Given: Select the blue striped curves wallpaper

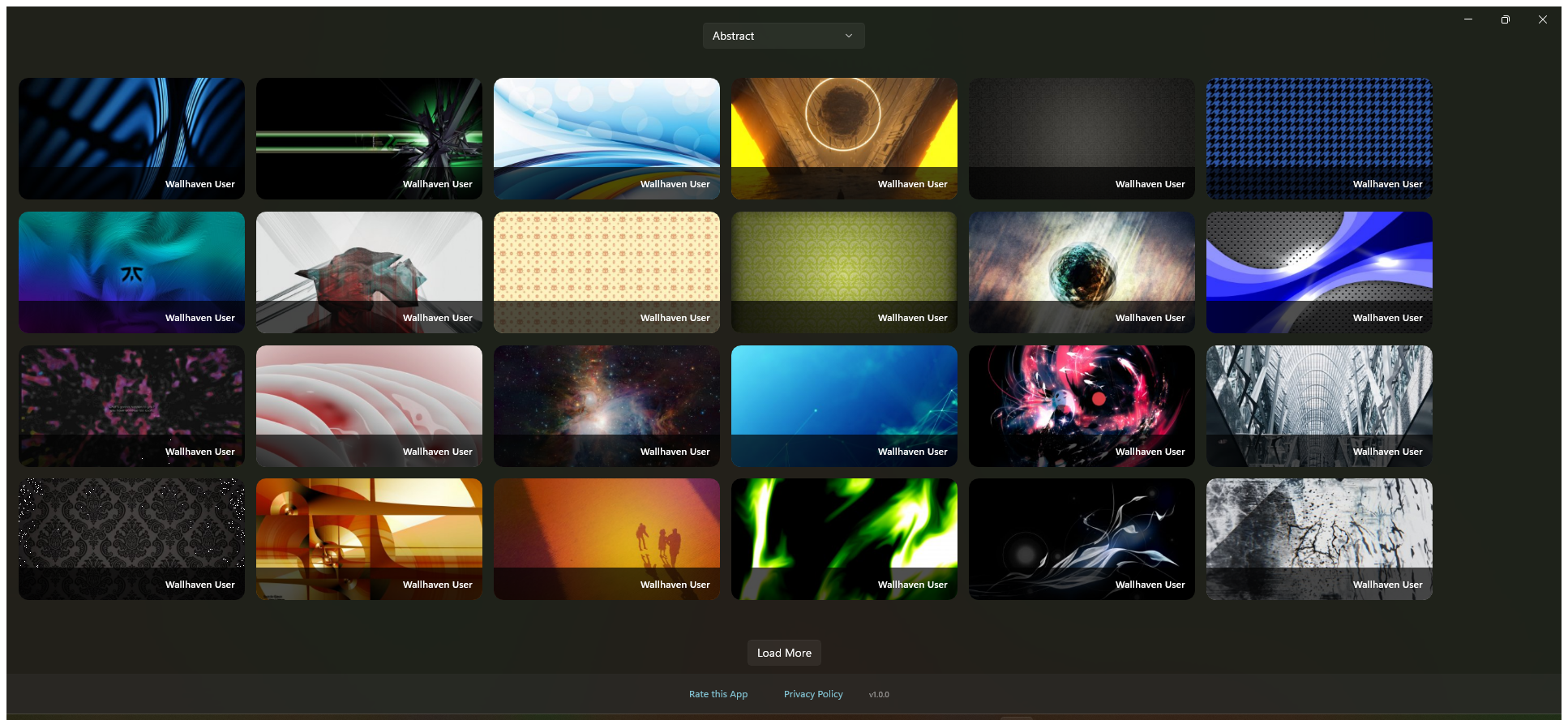Looking at the screenshot, I should click(131, 139).
